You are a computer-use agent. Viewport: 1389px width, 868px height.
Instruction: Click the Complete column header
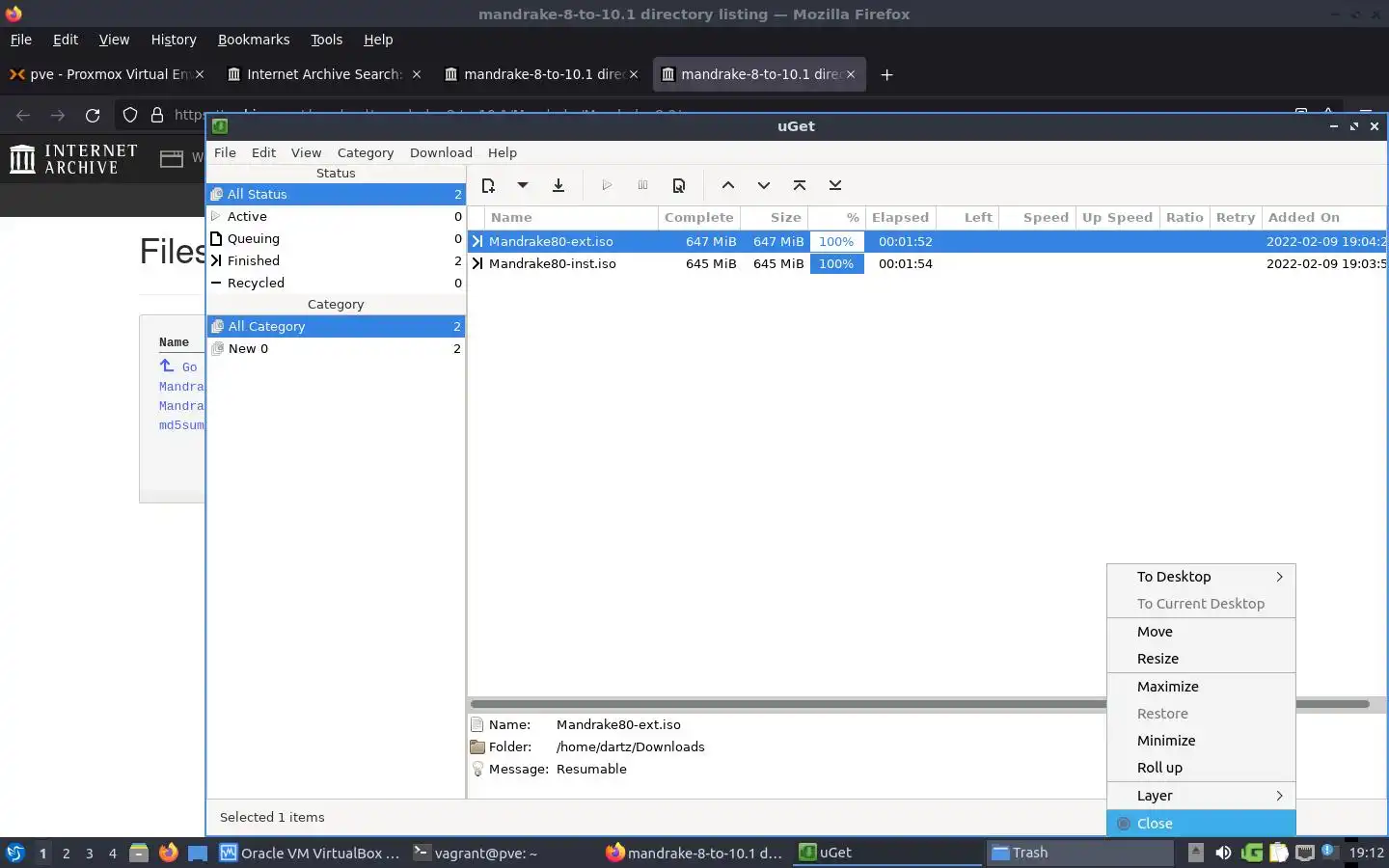699,217
